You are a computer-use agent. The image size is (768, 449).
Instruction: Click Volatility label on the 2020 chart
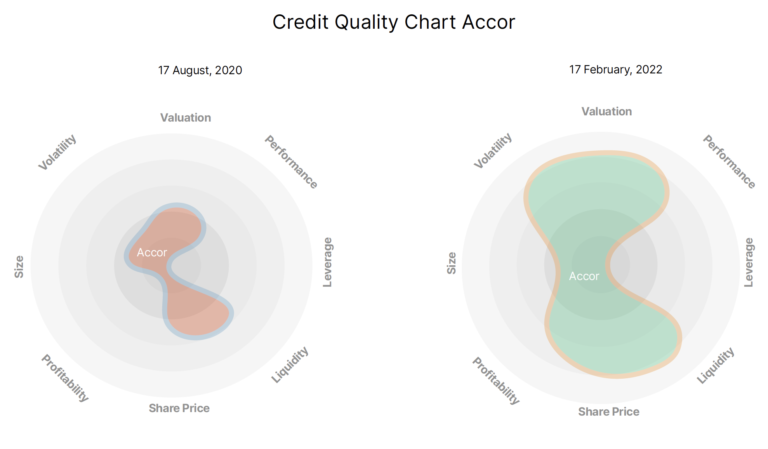coord(58,152)
